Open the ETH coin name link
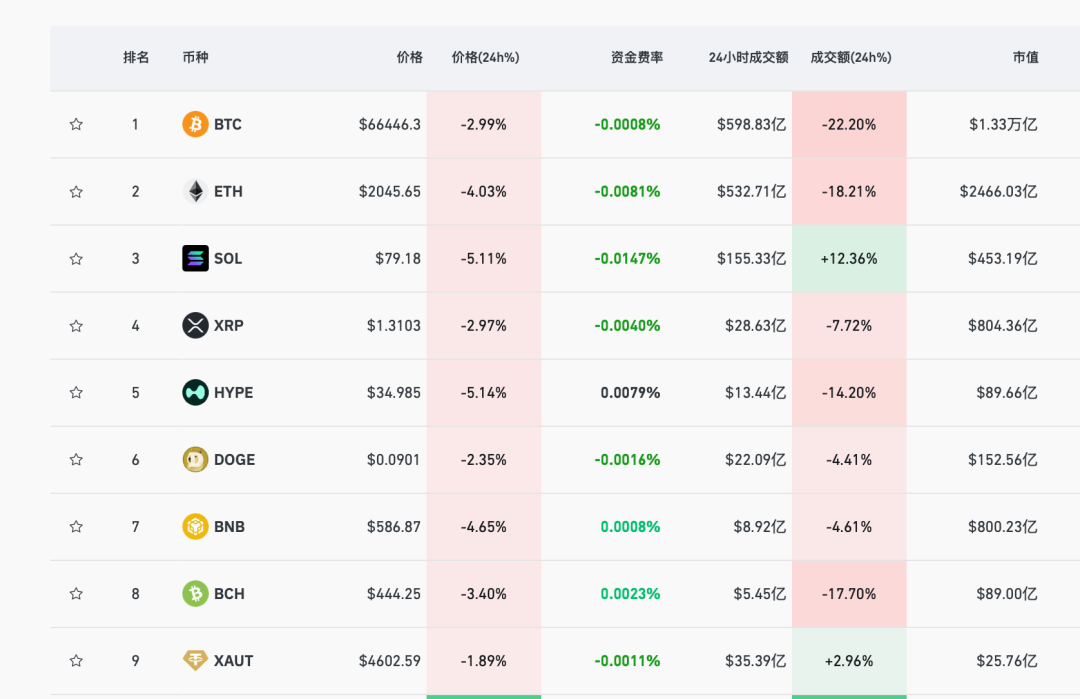The image size is (1080, 699). [x=228, y=192]
